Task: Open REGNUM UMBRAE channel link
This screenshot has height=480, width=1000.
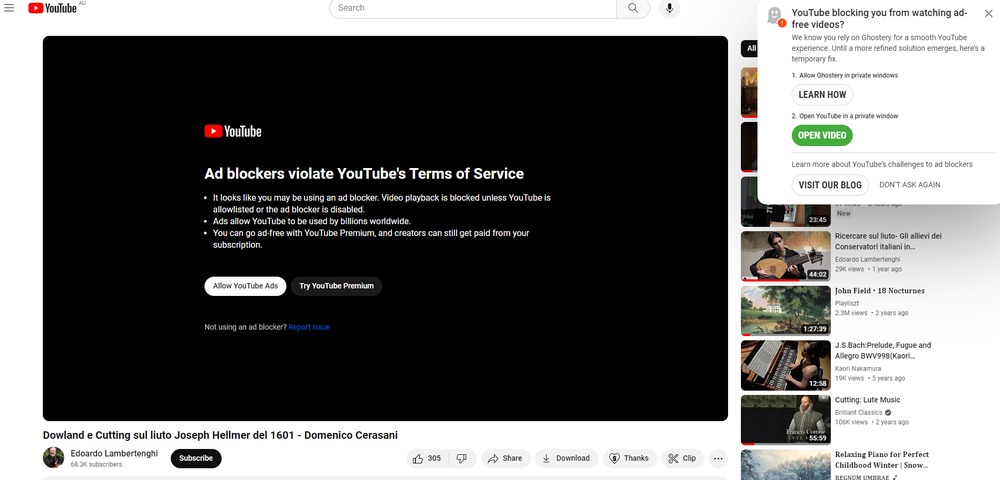Action: (x=862, y=477)
